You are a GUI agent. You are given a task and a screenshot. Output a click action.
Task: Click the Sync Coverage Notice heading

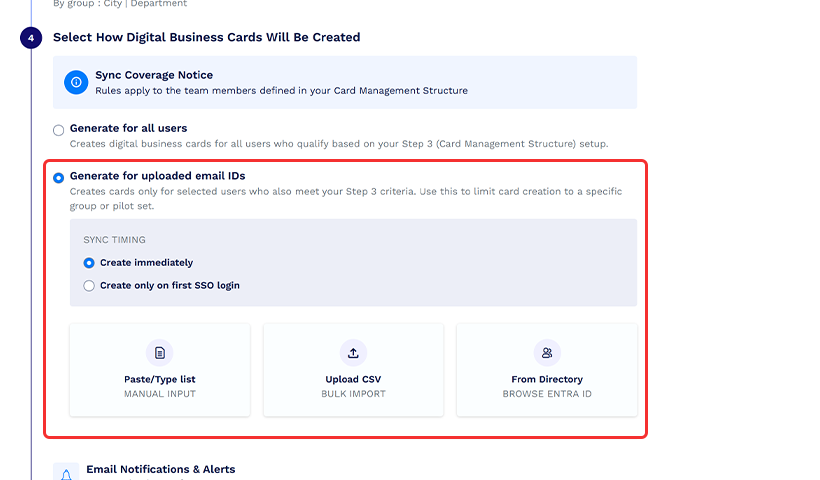point(154,75)
